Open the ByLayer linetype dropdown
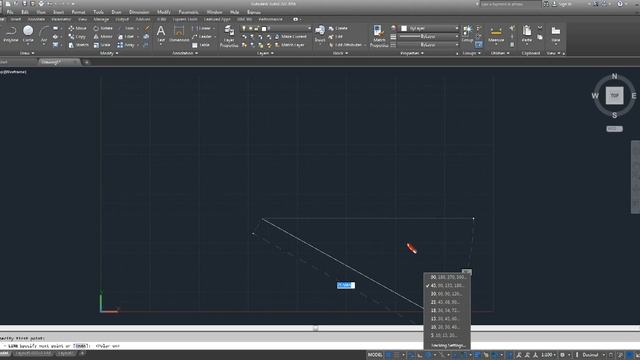Screen dimensions: 640x360 tap(429, 44)
